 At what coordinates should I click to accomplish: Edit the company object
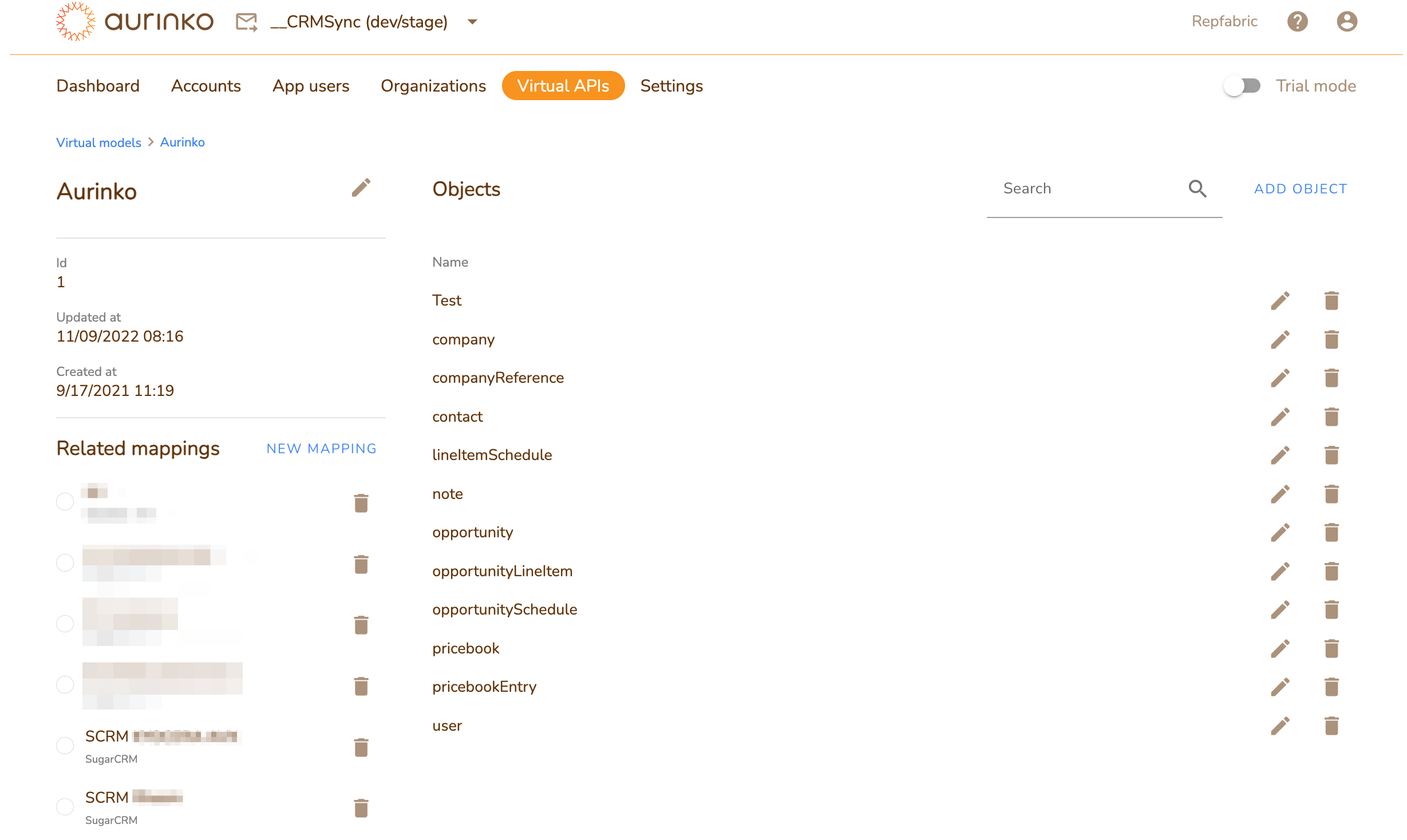(1280, 339)
